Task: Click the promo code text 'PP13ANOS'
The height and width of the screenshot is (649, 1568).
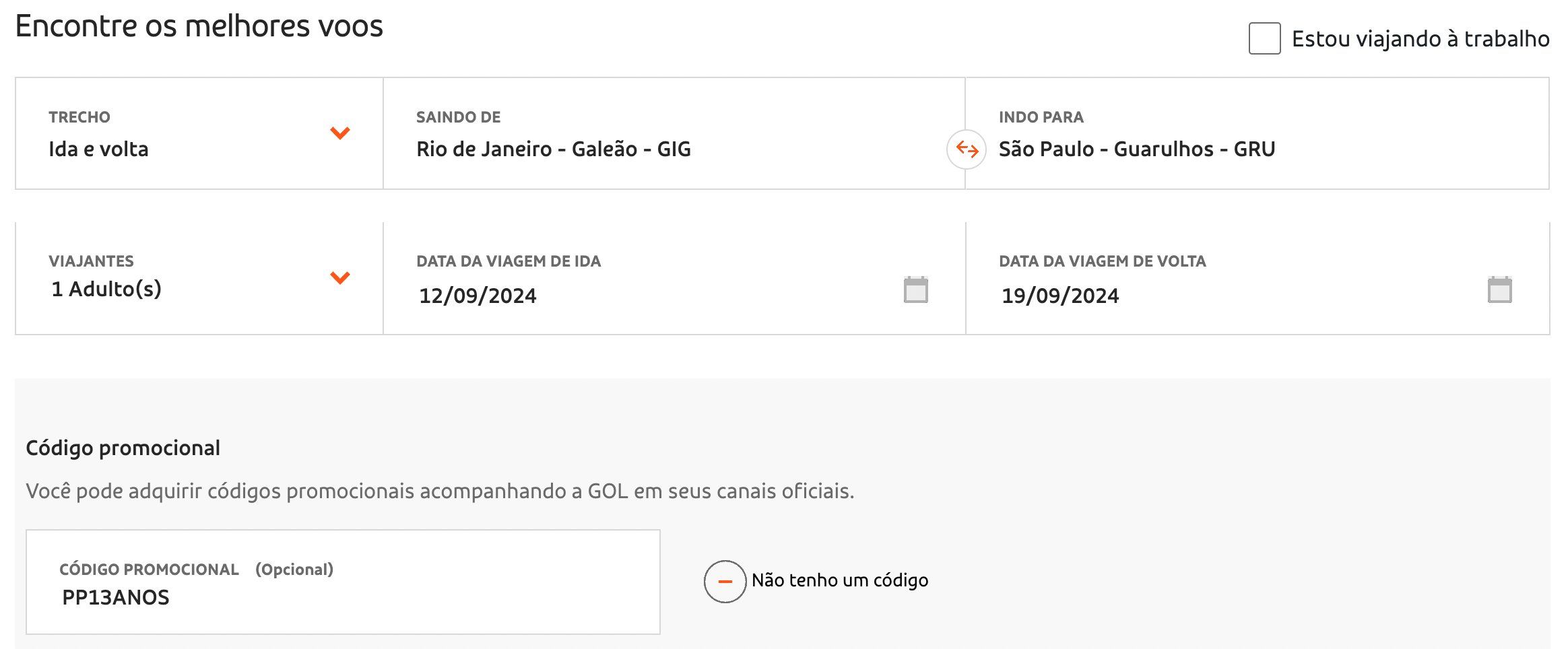Action: coord(116,597)
